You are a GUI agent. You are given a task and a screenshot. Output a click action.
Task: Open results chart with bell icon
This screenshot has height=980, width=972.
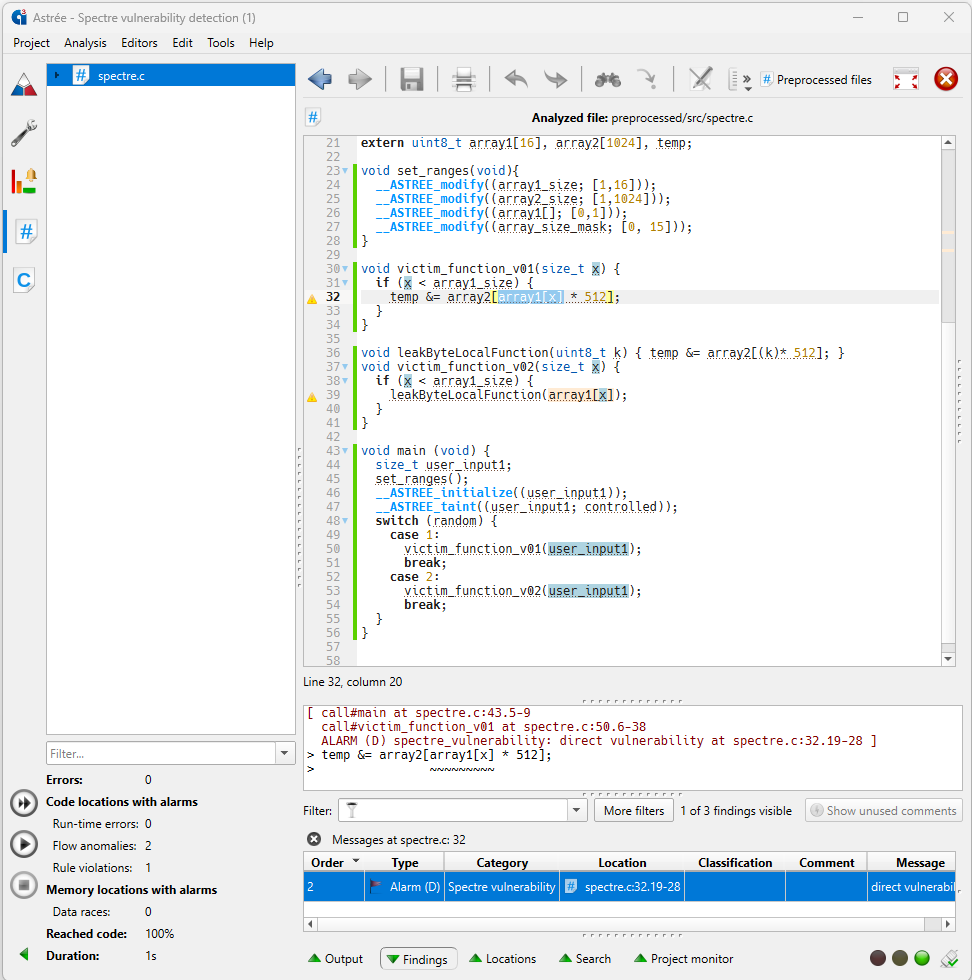(24, 181)
